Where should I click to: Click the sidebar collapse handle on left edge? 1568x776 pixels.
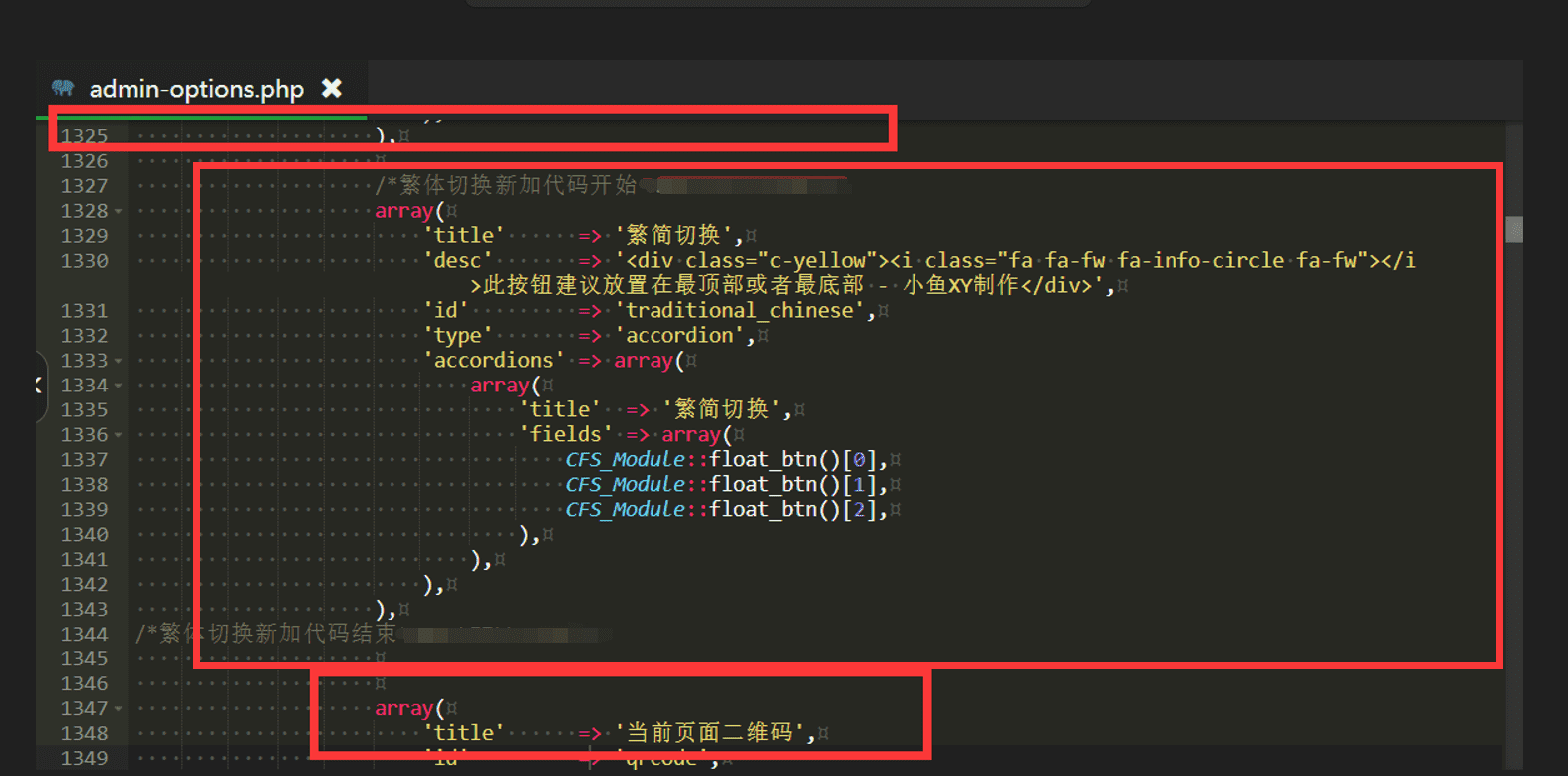[x=40, y=386]
